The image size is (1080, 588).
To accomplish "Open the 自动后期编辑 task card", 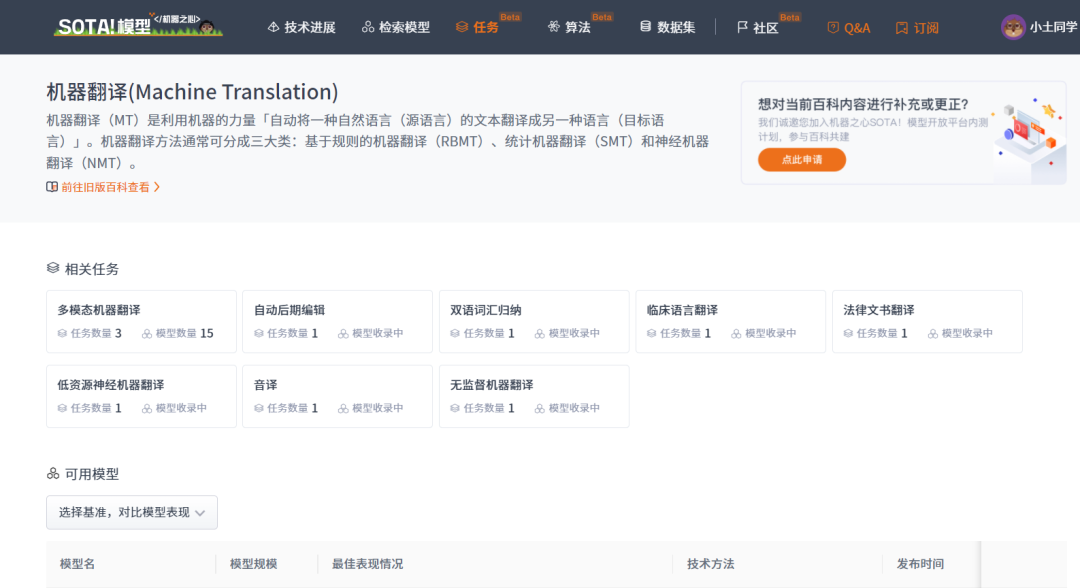I will pos(338,322).
